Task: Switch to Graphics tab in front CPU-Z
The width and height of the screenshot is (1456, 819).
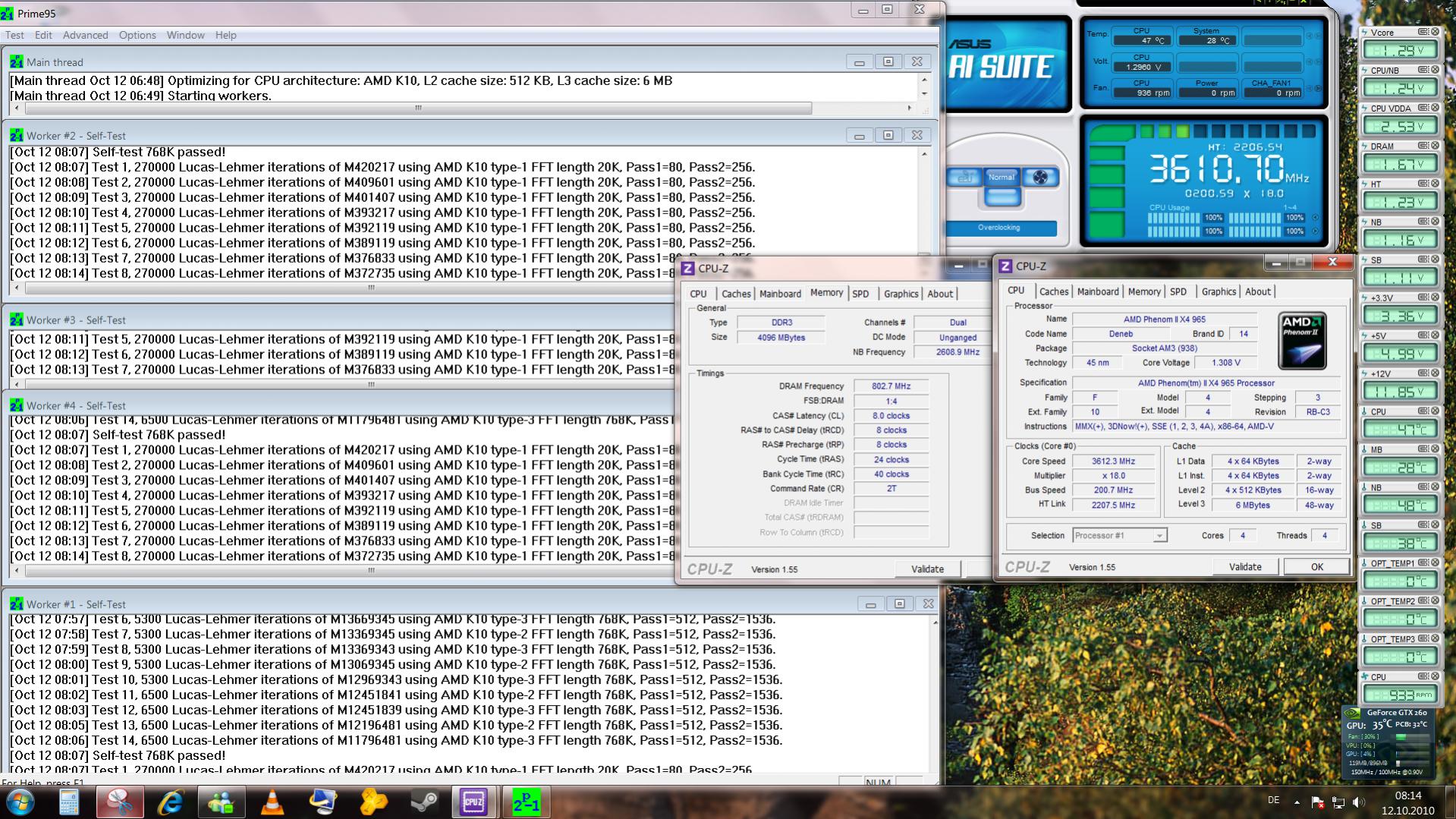Action: (x=1219, y=291)
